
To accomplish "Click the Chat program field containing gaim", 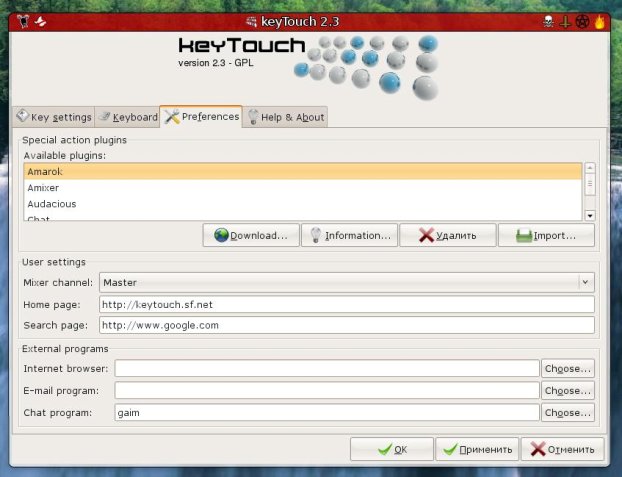I will [x=327, y=413].
